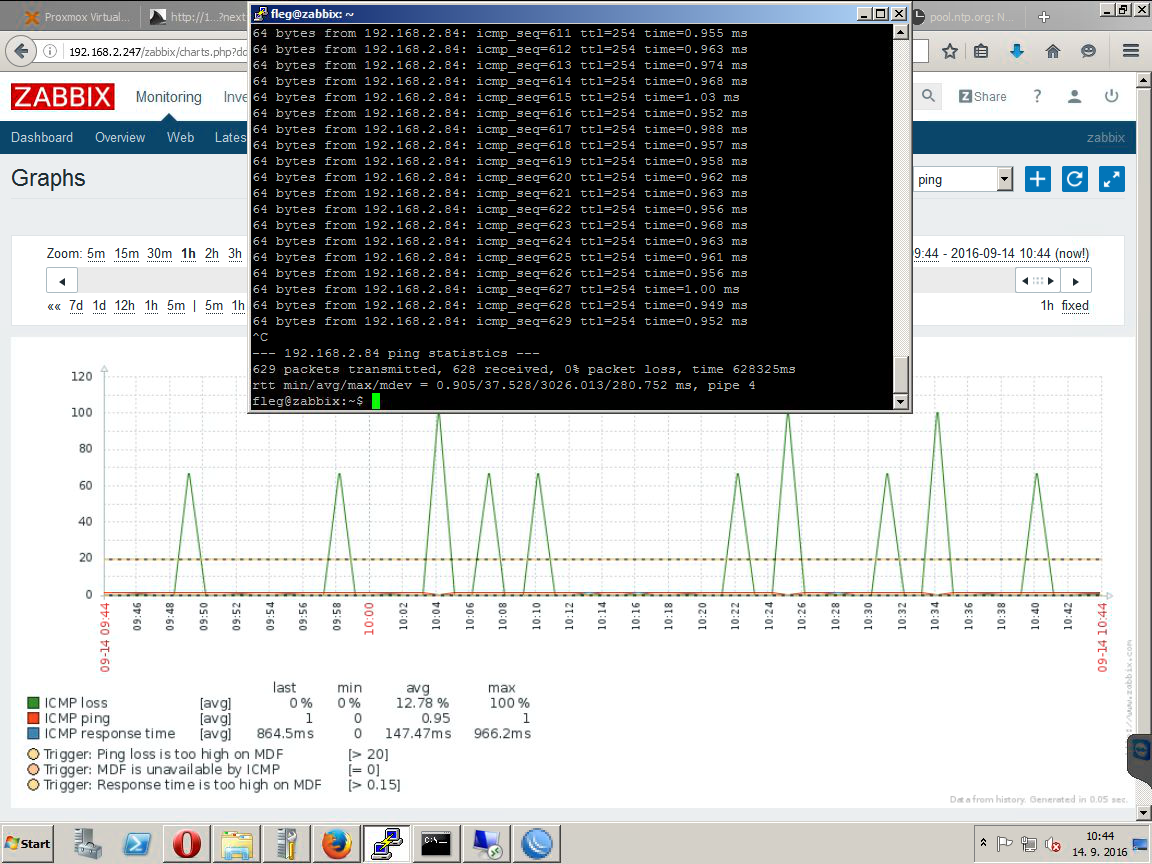This screenshot has width=1152, height=864.
Task: Click the Firefox home icon
Action: tap(1052, 51)
